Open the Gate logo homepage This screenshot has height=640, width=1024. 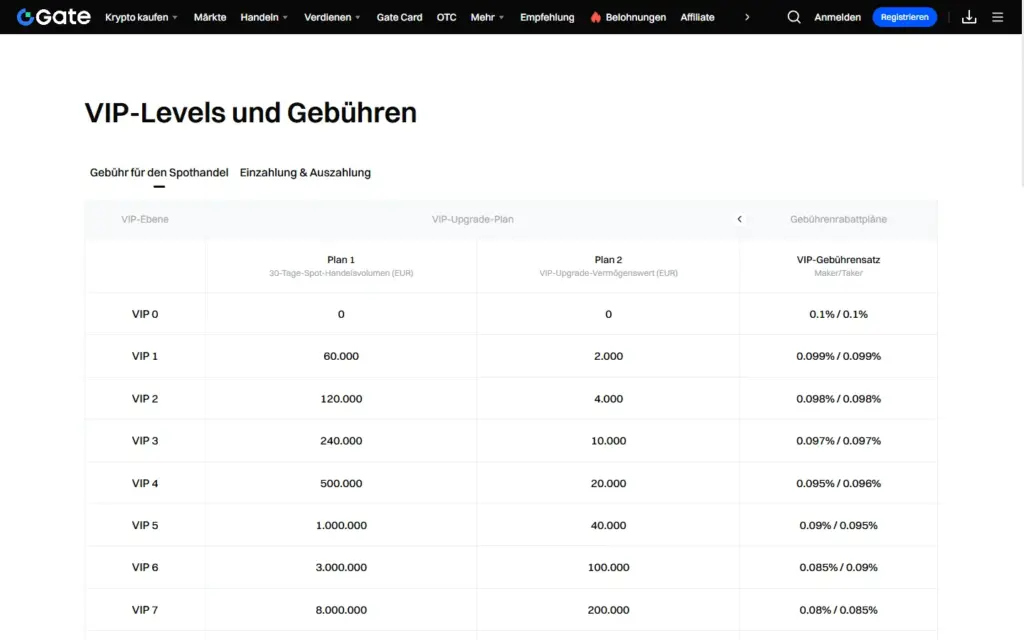pyautogui.click(x=54, y=17)
